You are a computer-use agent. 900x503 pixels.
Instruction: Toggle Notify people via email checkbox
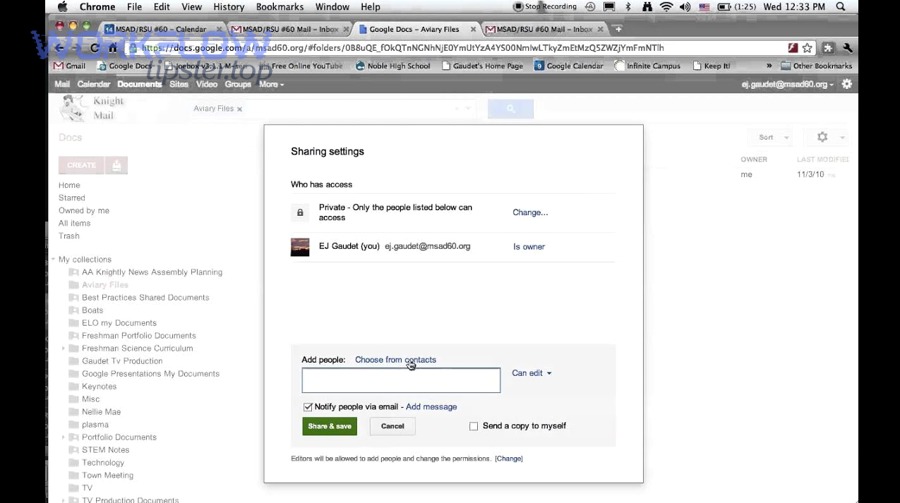(308, 407)
